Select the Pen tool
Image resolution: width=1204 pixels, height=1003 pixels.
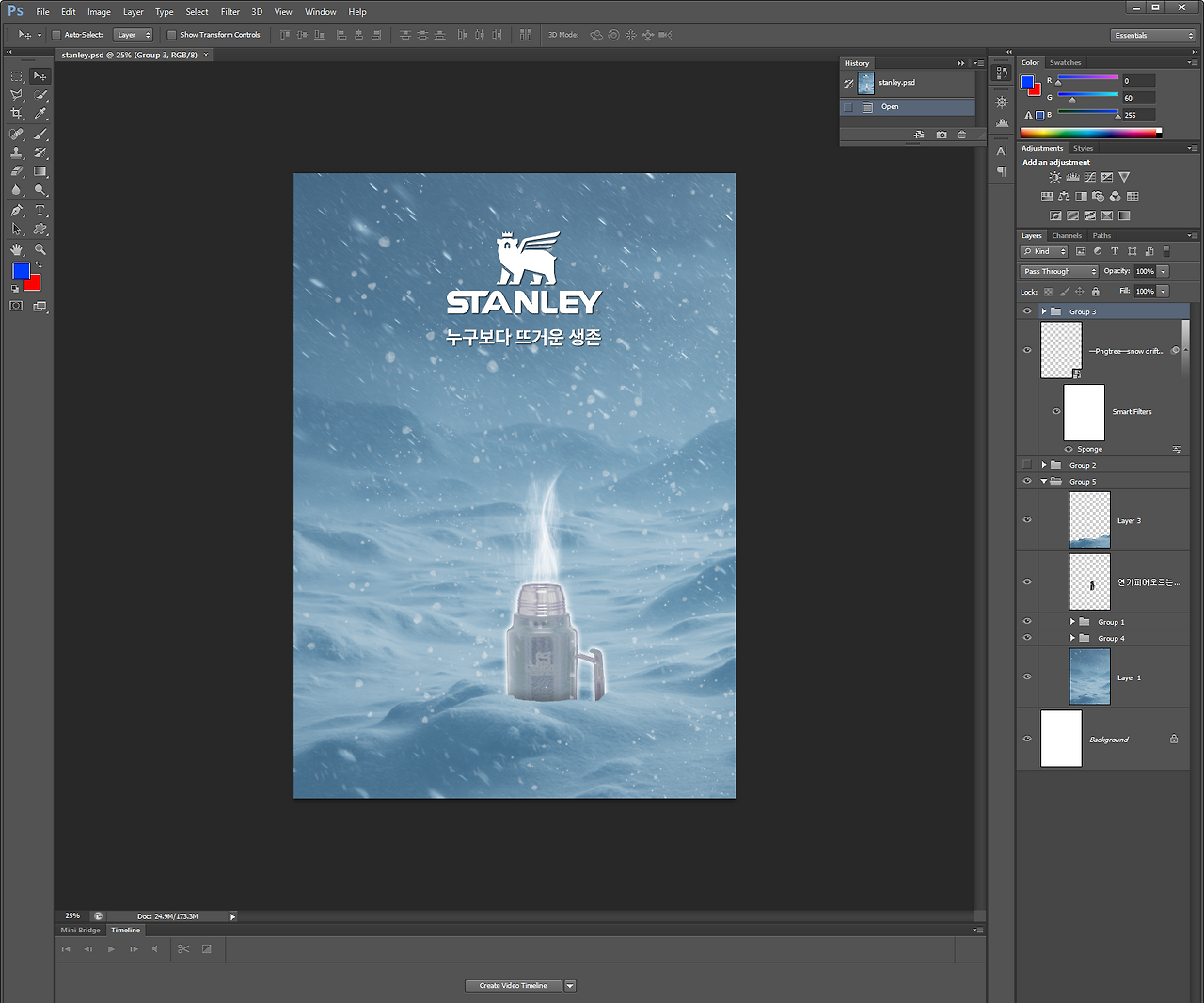coord(16,211)
